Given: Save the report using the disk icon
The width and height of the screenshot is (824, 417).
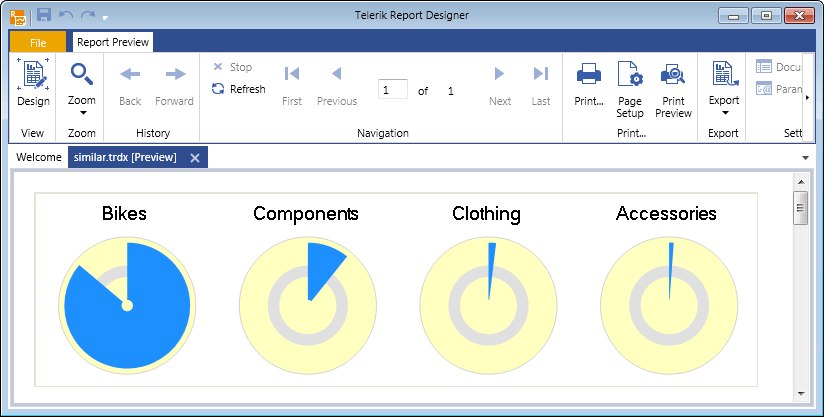Looking at the screenshot, I should 44,15.
